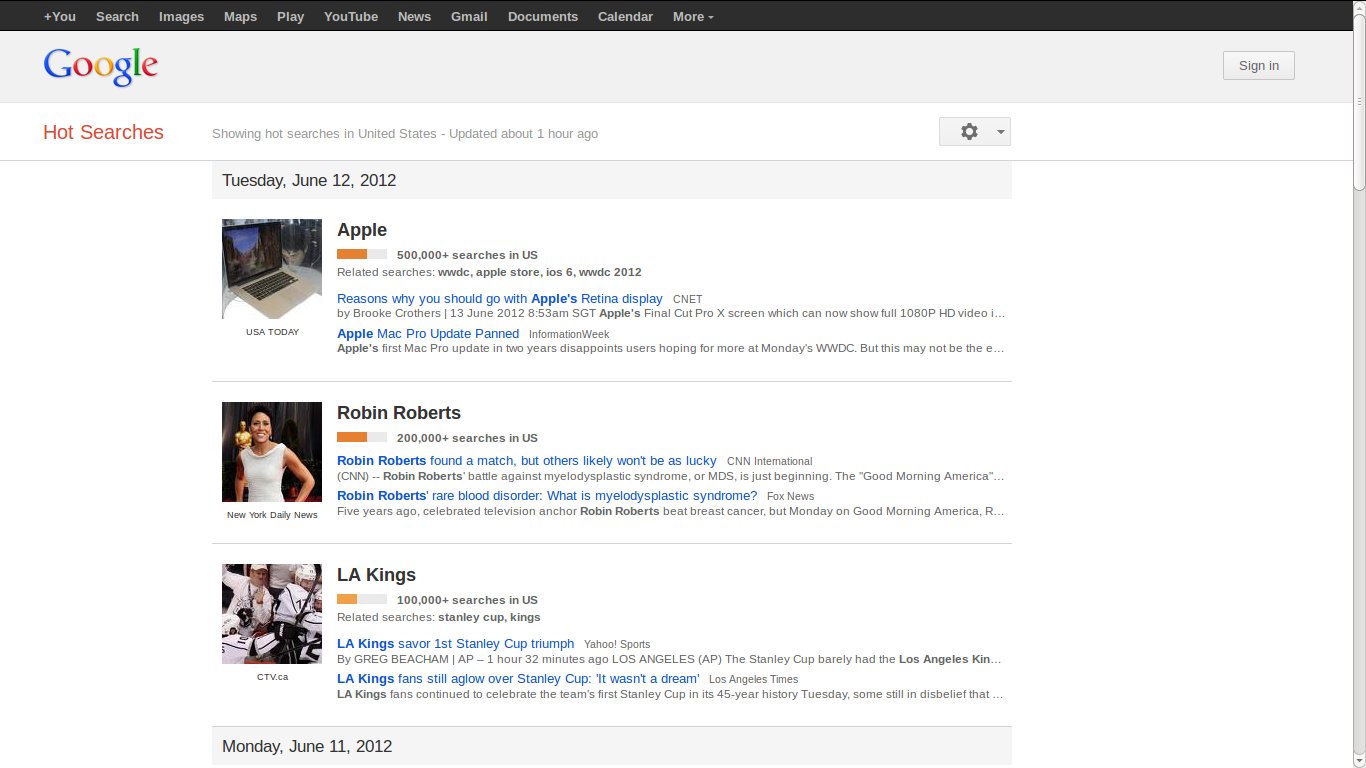This screenshot has height=768, width=1366.
Task: Click the Sign in button
Action: point(1258,66)
